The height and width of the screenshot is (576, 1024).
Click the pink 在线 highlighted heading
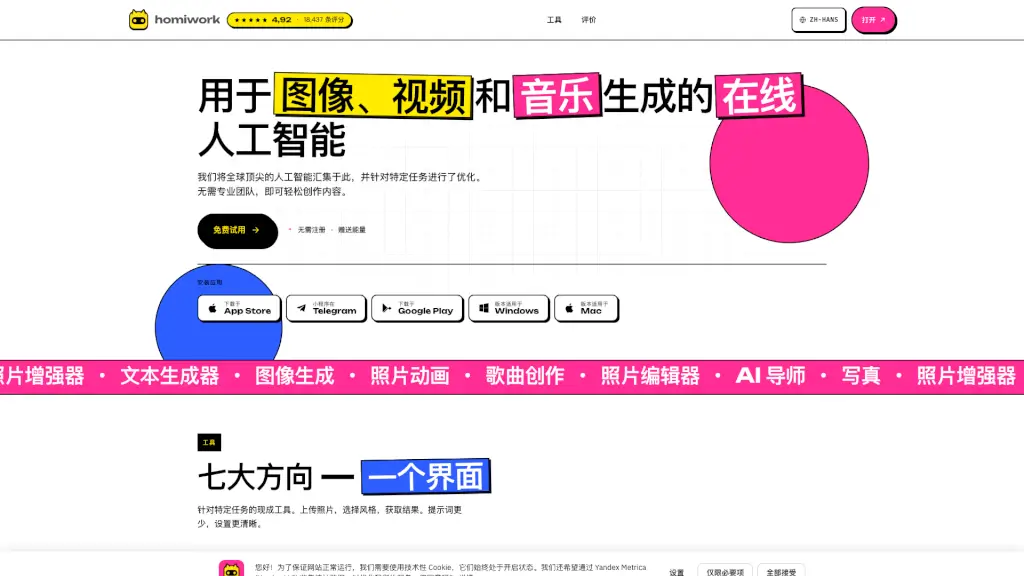pos(759,96)
